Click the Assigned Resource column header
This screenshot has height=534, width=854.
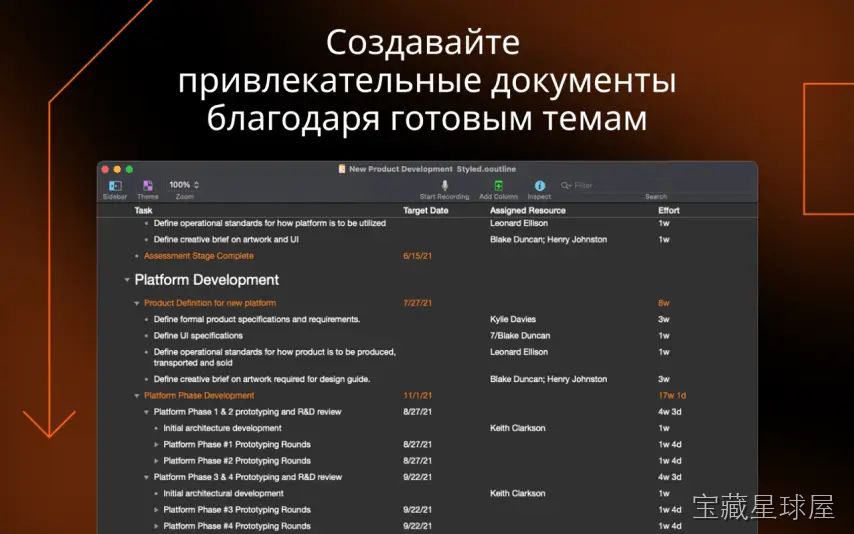pyautogui.click(x=527, y=210)
